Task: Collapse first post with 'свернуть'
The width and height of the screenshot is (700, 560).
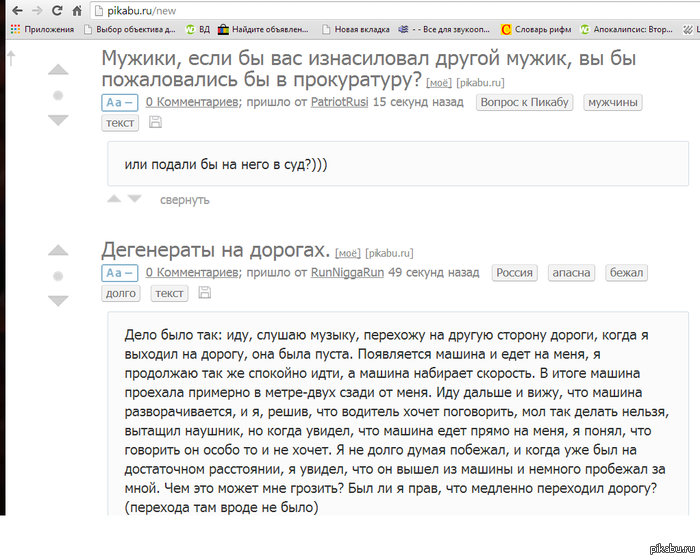Action: [184, 199]
